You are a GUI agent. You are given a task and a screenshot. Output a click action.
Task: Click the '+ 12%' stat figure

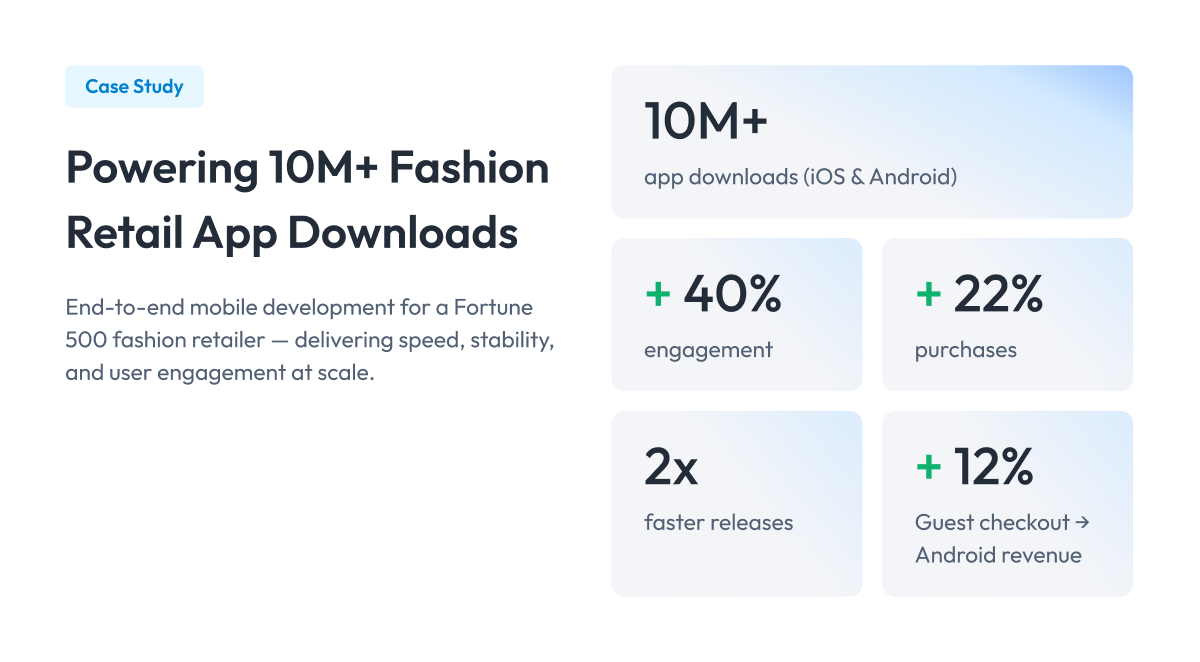[974, 466]
